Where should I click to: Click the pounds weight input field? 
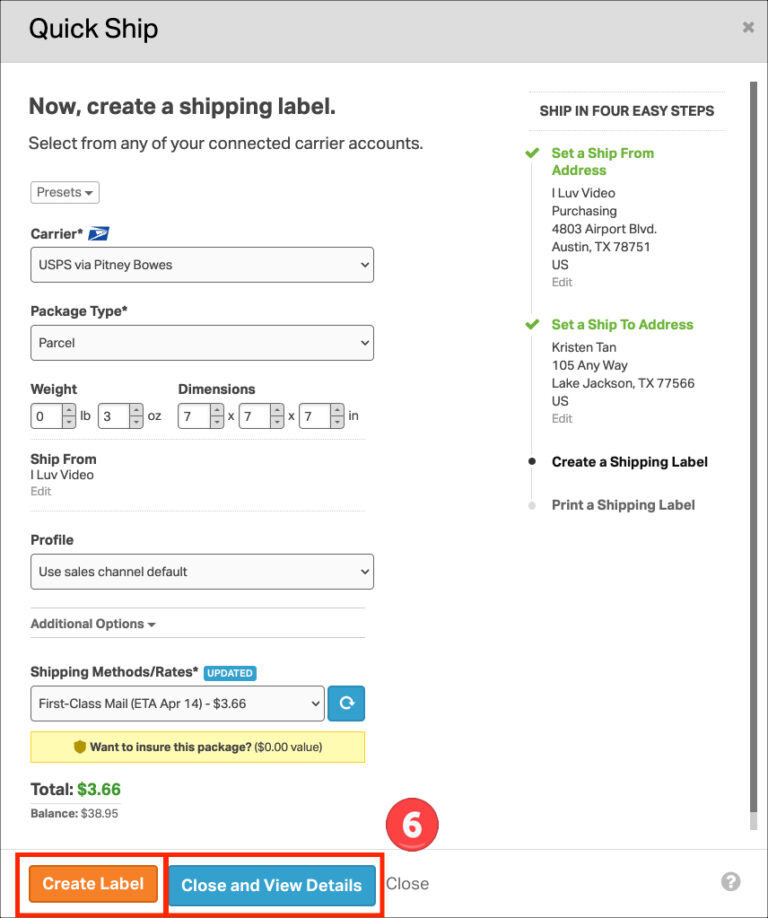[45, 415]
